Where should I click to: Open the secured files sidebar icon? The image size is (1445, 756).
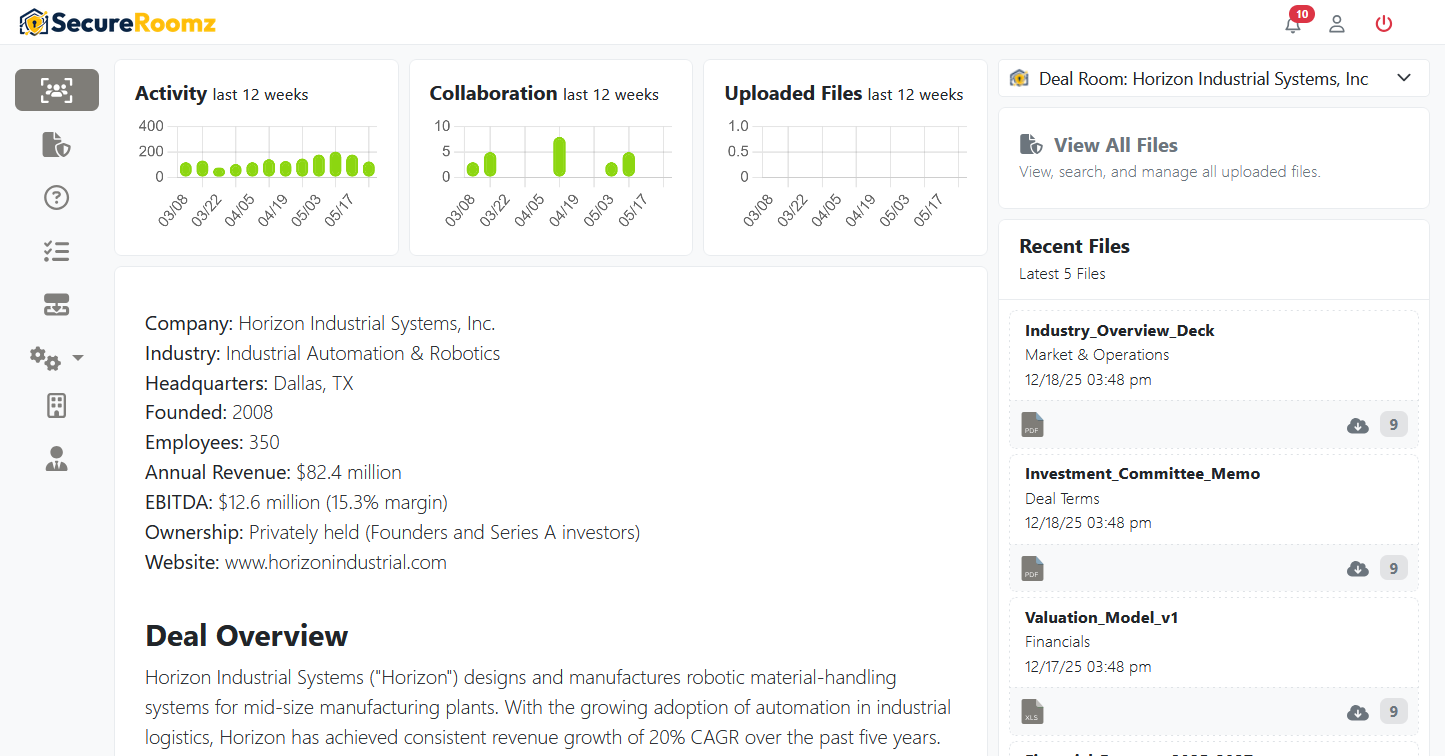[x=56, y=144]
